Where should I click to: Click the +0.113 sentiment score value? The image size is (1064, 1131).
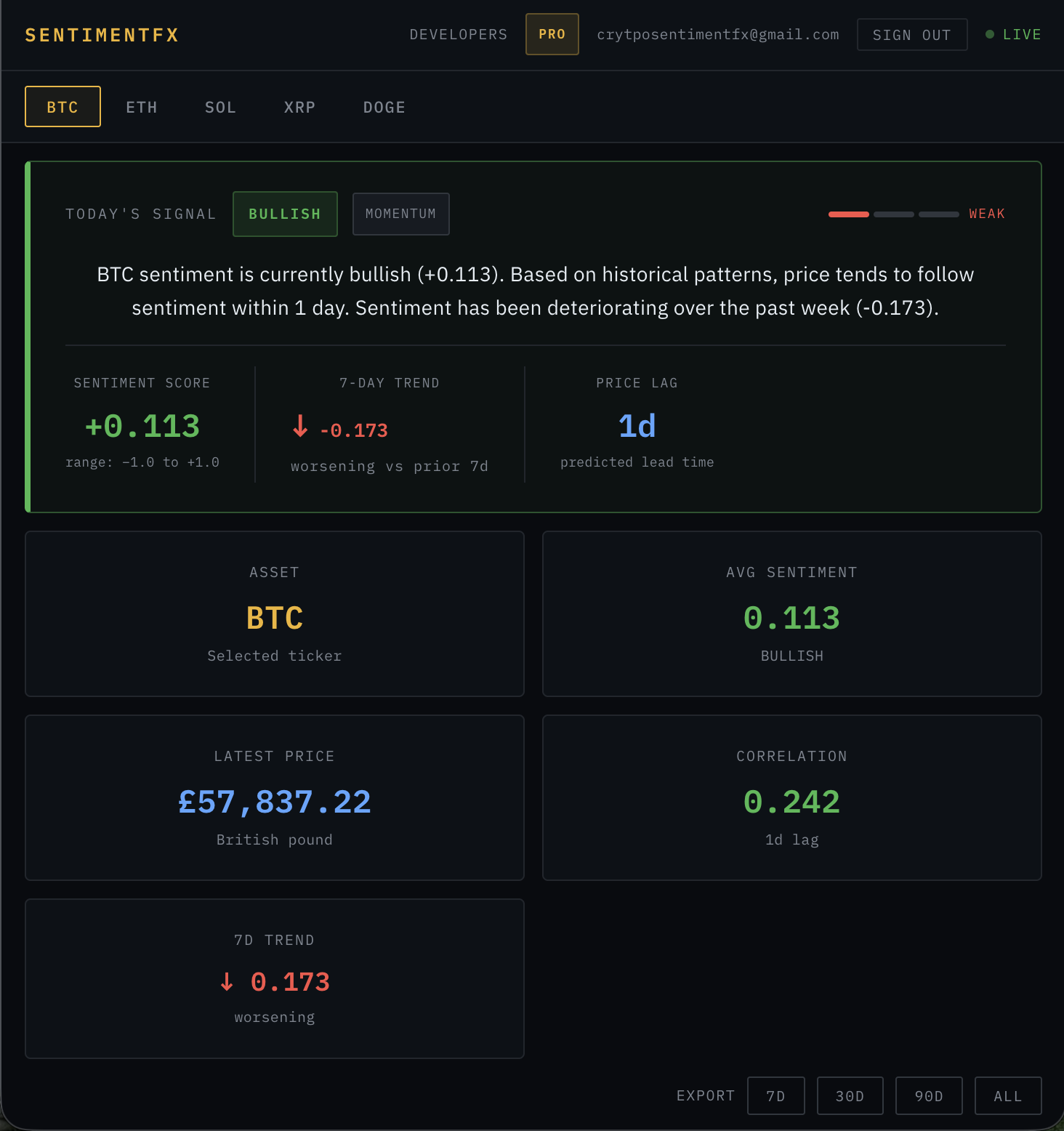142,426
